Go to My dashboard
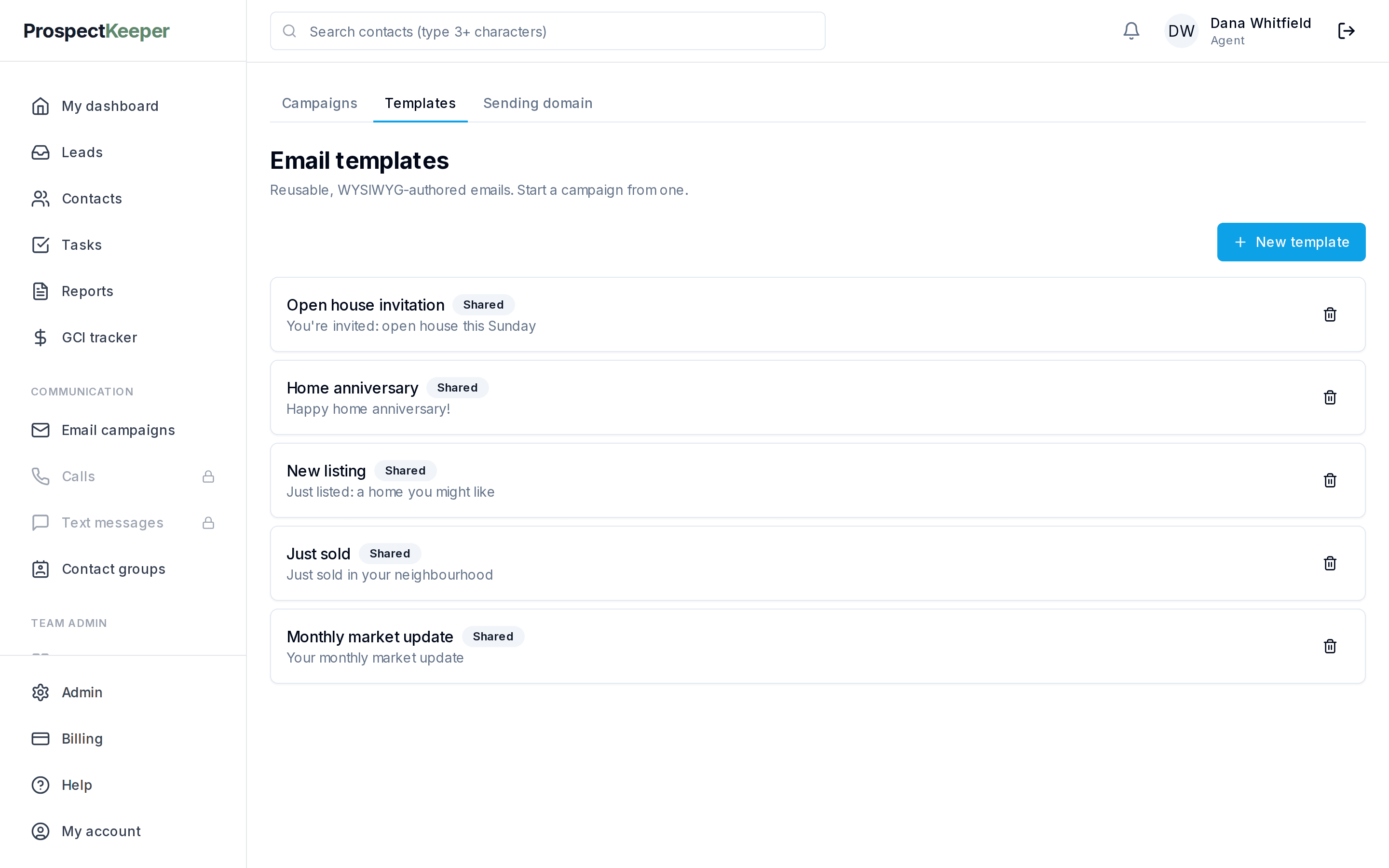Image resolution: width=1389 pixels, height=868 pixels. point(123,106)
